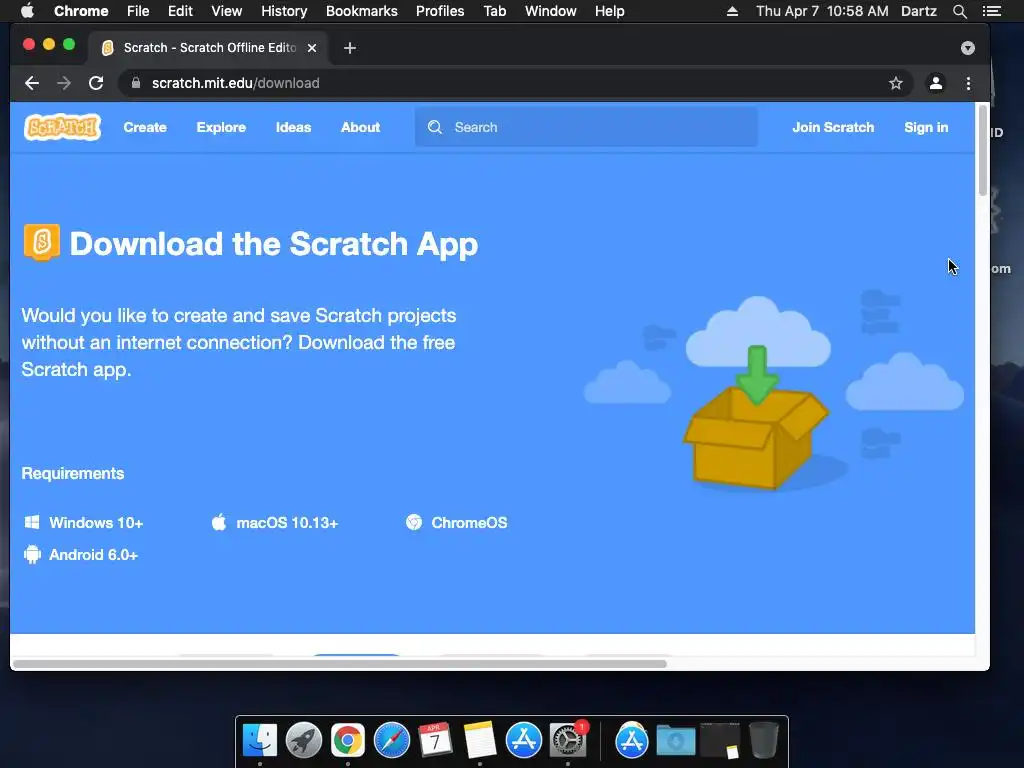This screenshot has width=1024, height=768.
Task: Open the Chrome profile avatar icon
Action: [x=936, y=83]
